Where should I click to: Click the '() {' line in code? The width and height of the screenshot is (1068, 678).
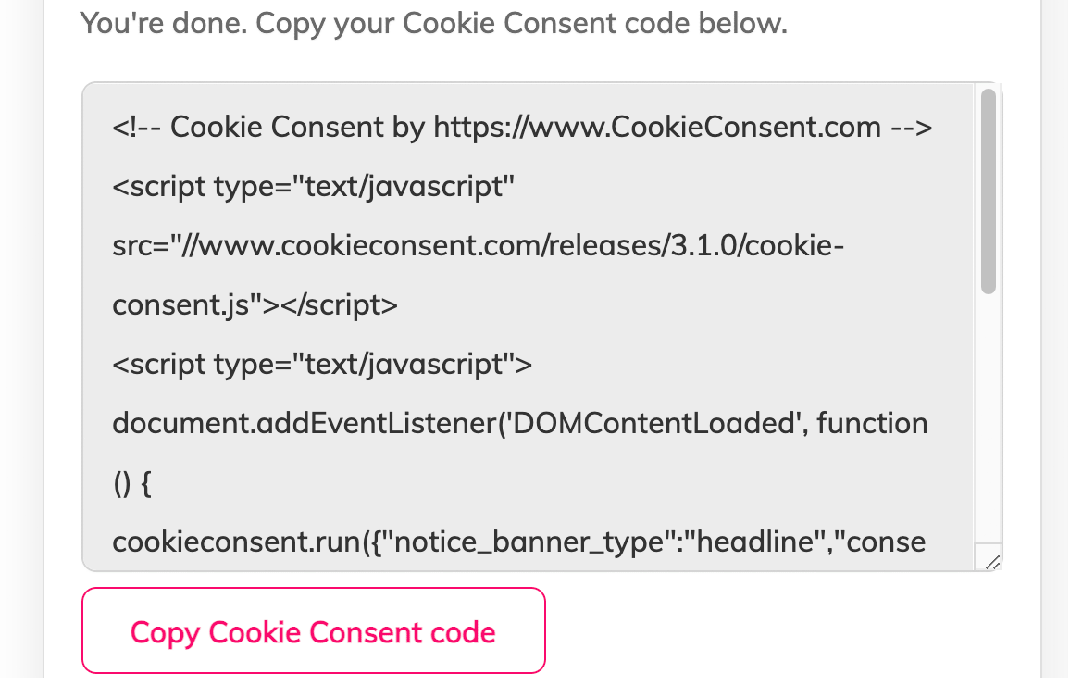tap(133, 483)
